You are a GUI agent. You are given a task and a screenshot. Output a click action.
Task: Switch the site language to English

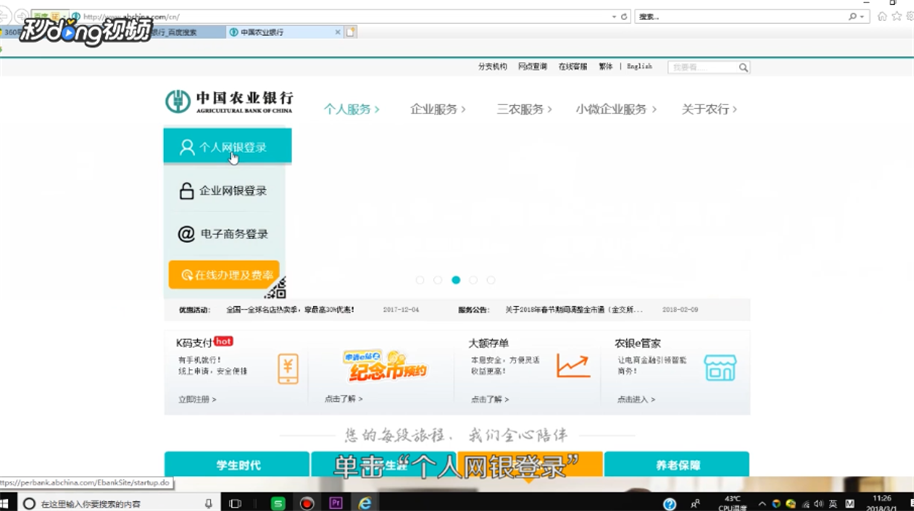click(639, 66)
